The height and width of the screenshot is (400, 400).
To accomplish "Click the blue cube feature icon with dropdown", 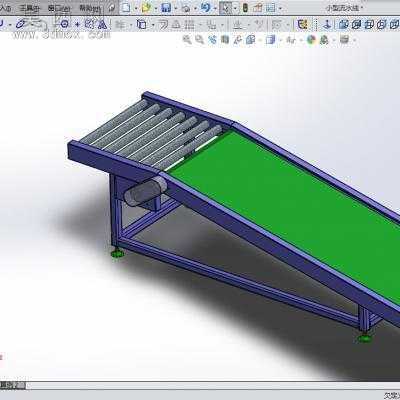I will pos(142,24).
